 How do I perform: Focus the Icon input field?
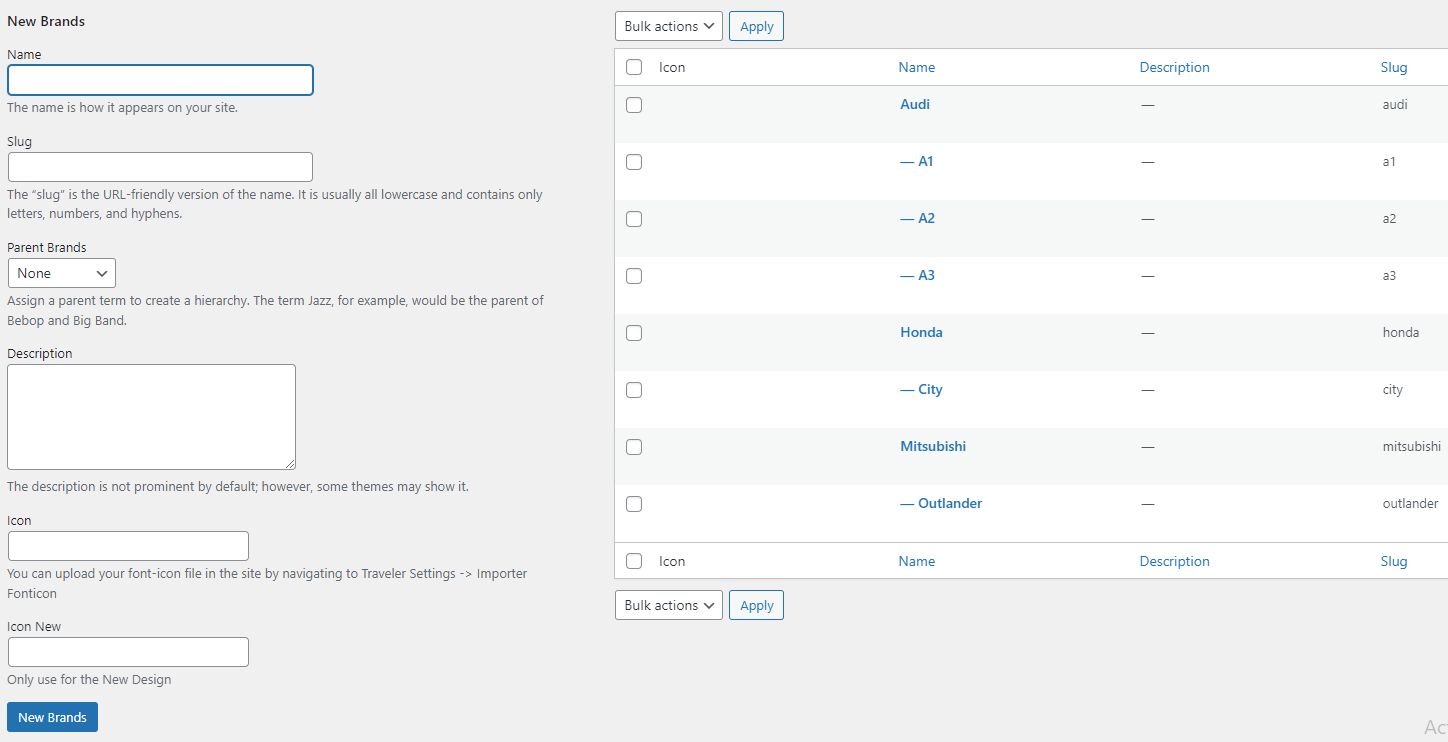[128, 546]
